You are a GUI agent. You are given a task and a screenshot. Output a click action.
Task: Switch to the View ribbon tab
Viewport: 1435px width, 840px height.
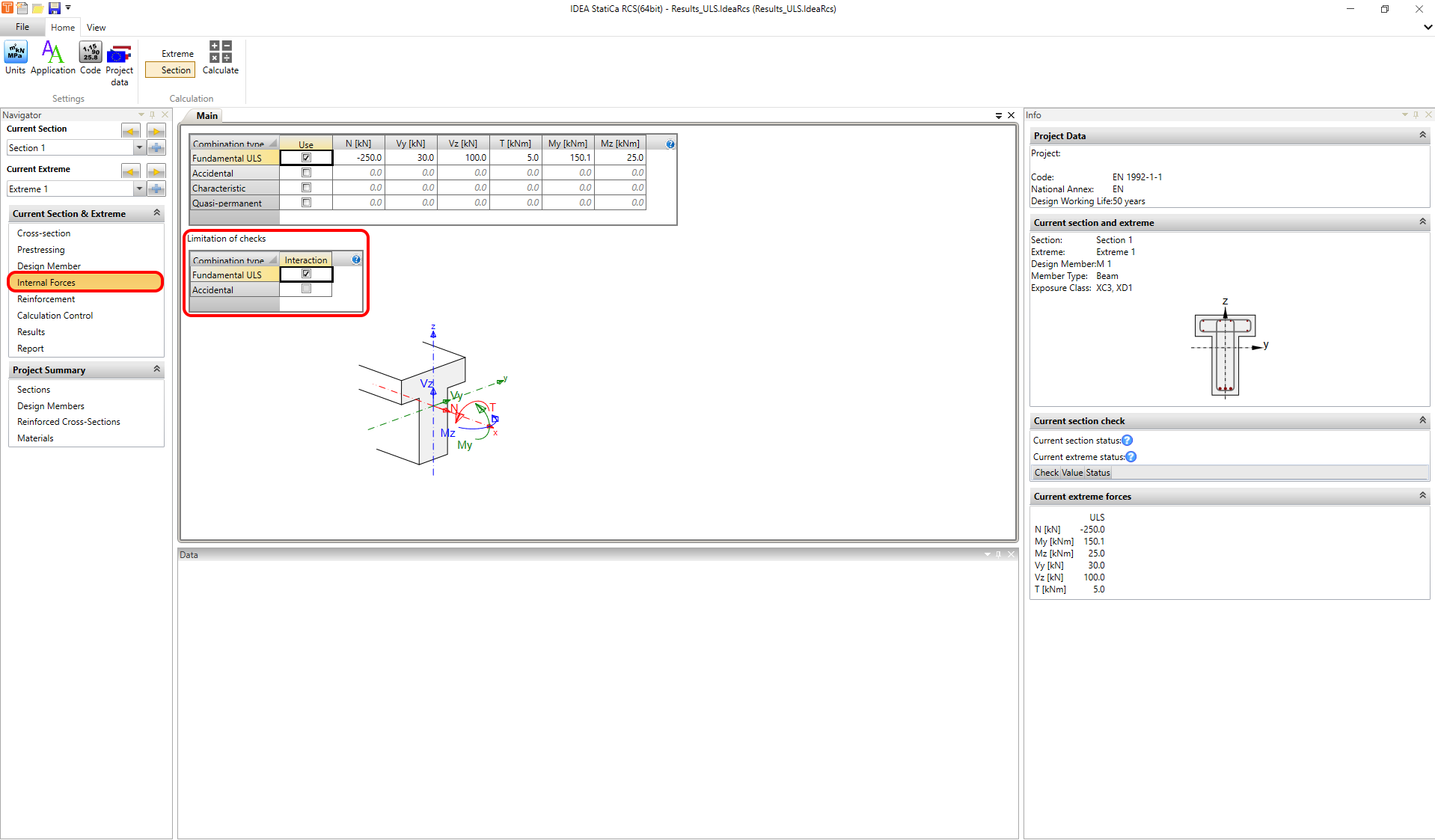click(96, 27)
